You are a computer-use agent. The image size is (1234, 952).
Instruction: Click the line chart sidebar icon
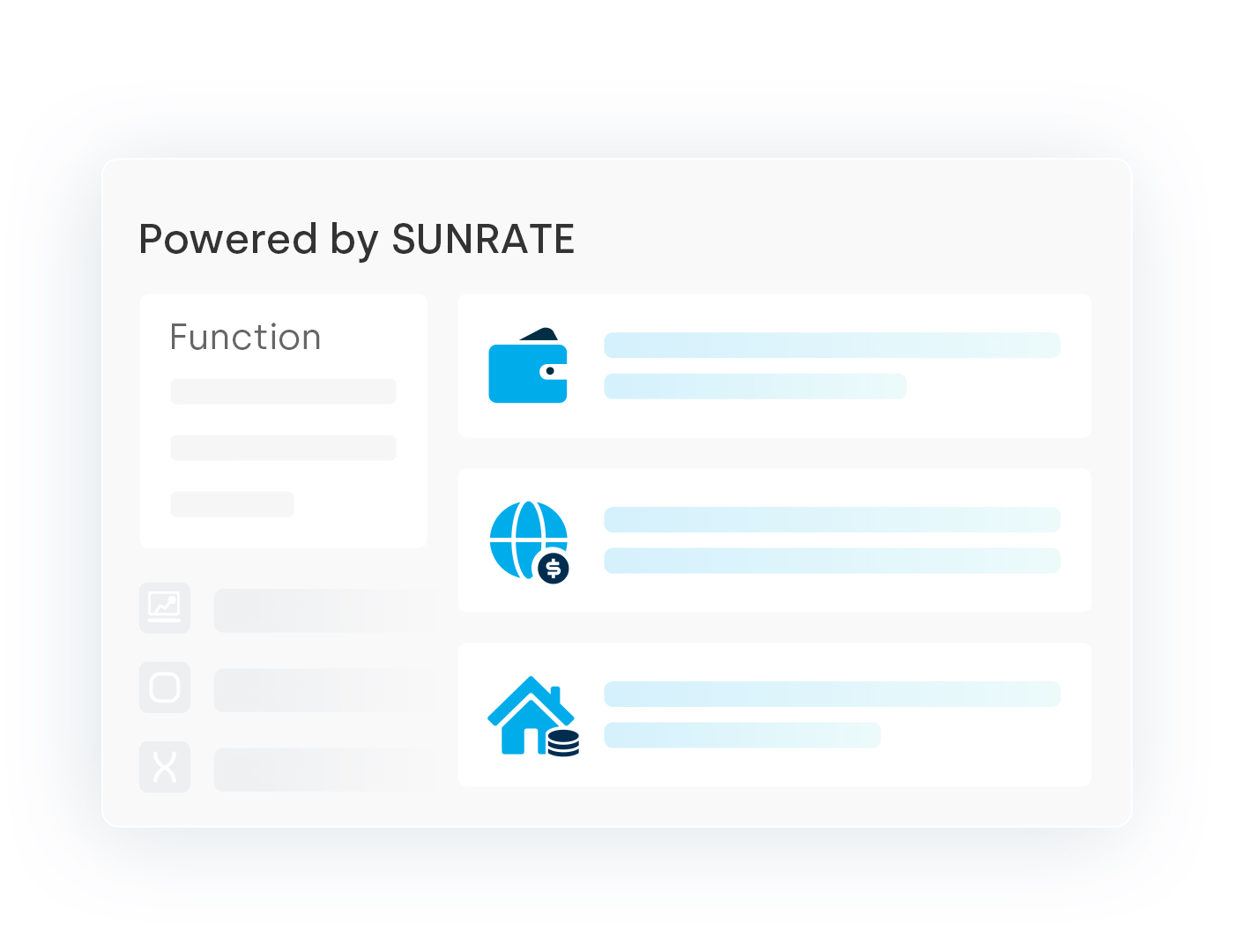point(165,607)
